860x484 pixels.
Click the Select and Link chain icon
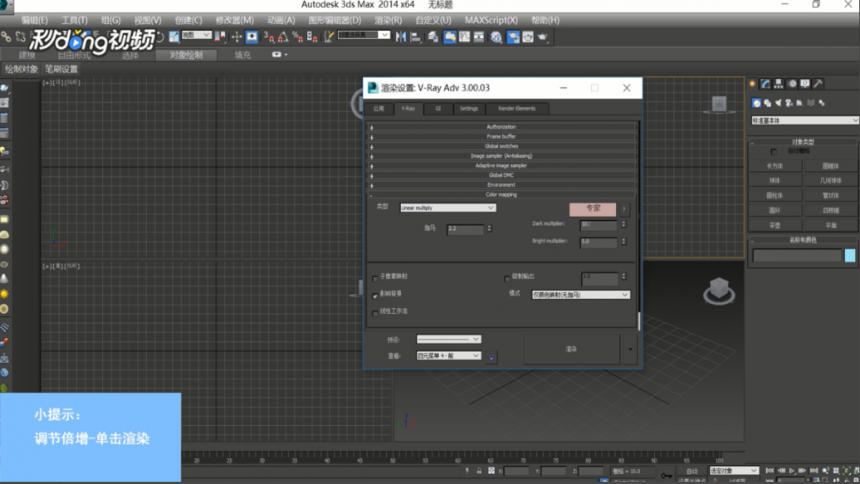[6, 37]
